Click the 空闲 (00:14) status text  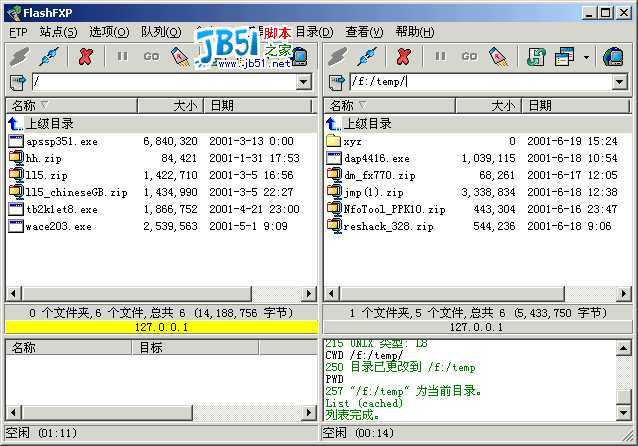[358, 433]
